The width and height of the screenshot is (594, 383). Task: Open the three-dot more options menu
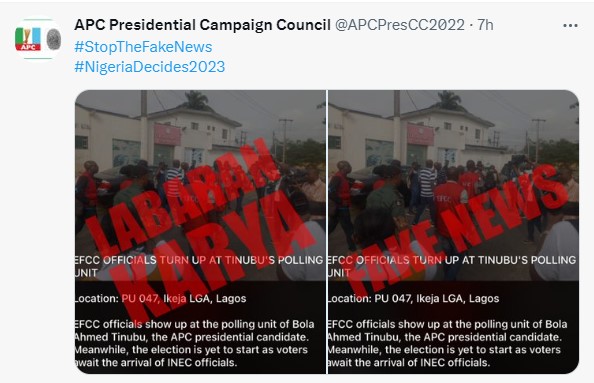coord(570,25)
